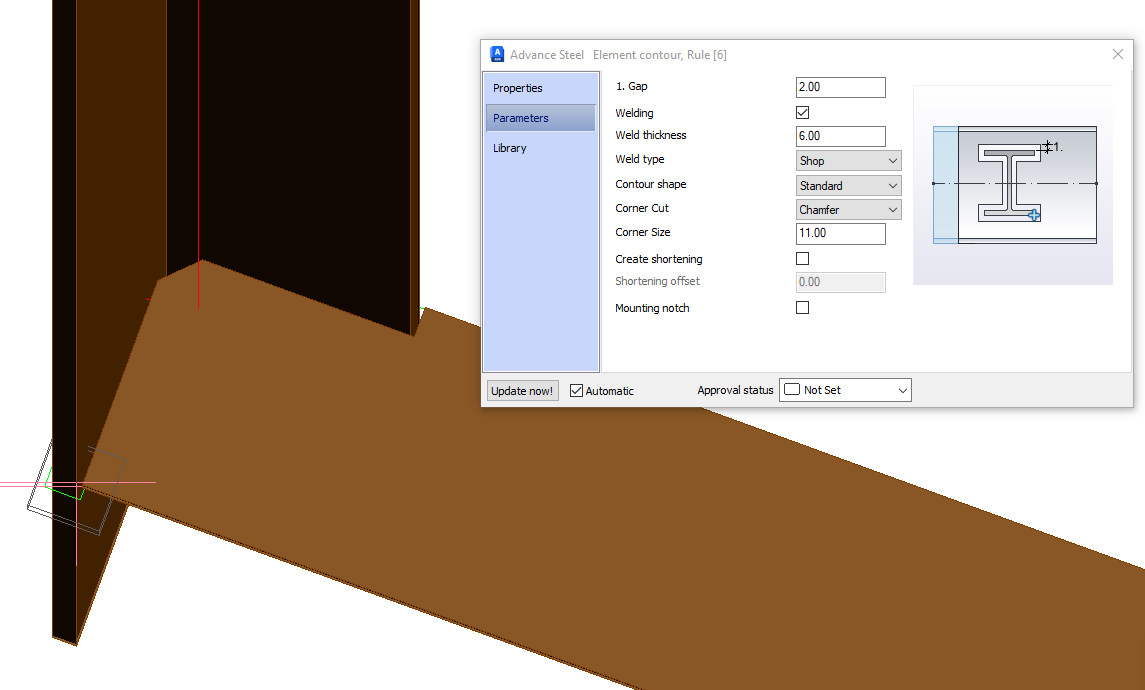Screen dimensions: 1145x690
Task: Click the 'Weld type' label
Action: coord(640,159)
